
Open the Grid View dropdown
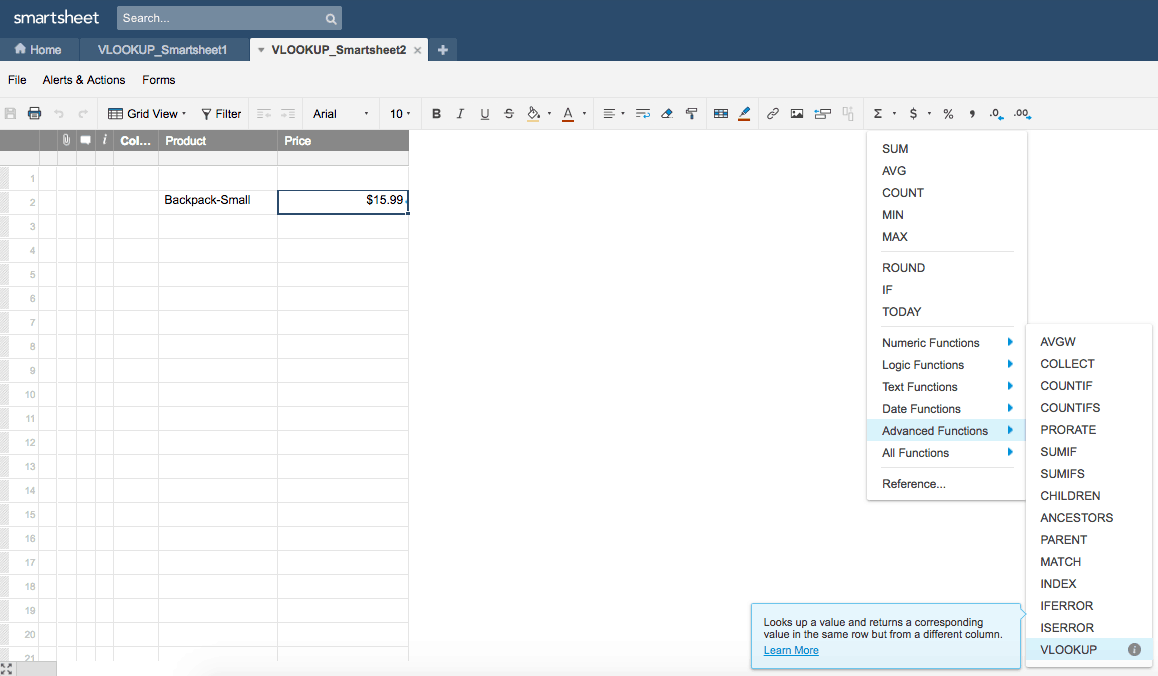147,114
